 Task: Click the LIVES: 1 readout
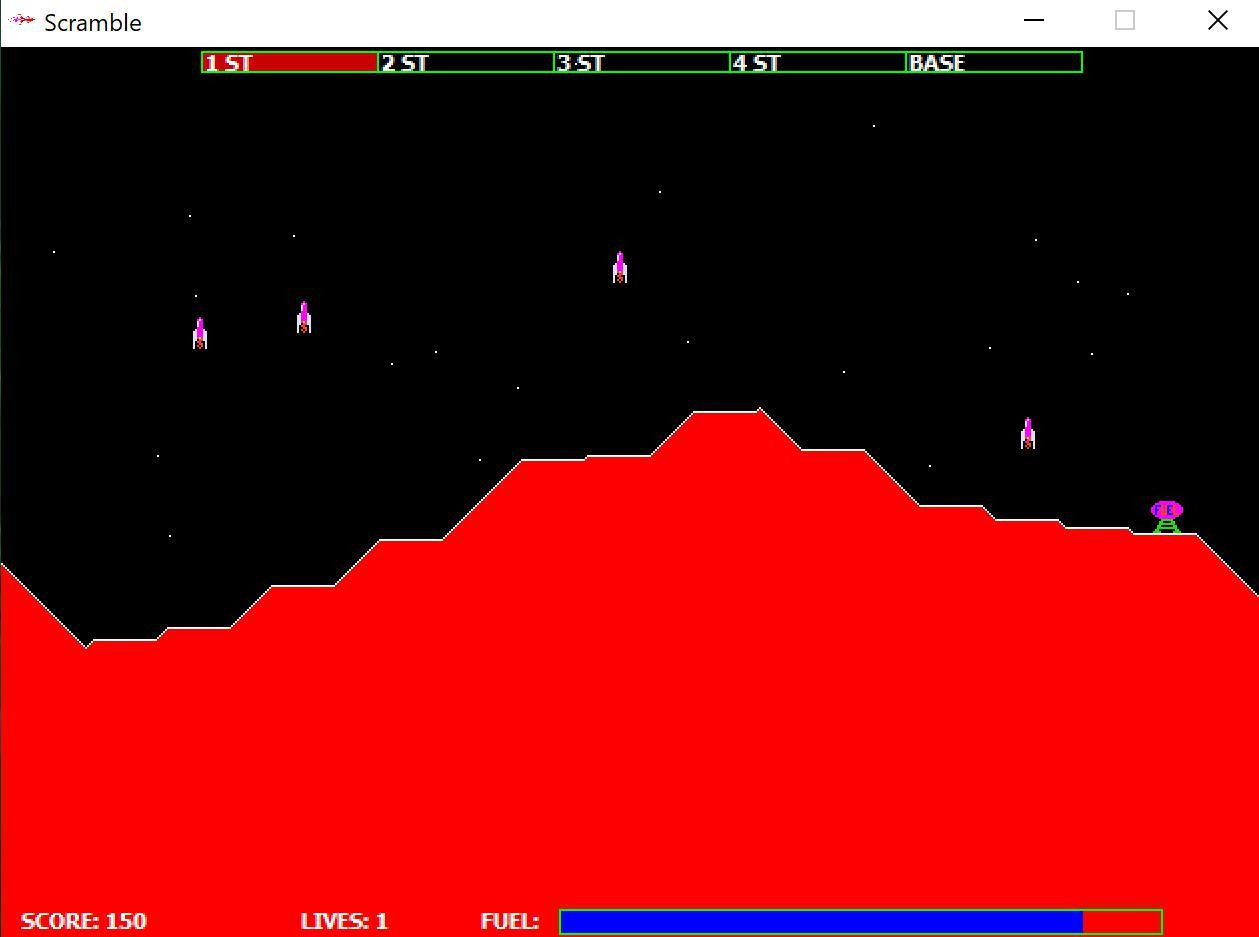click(344, 921)
